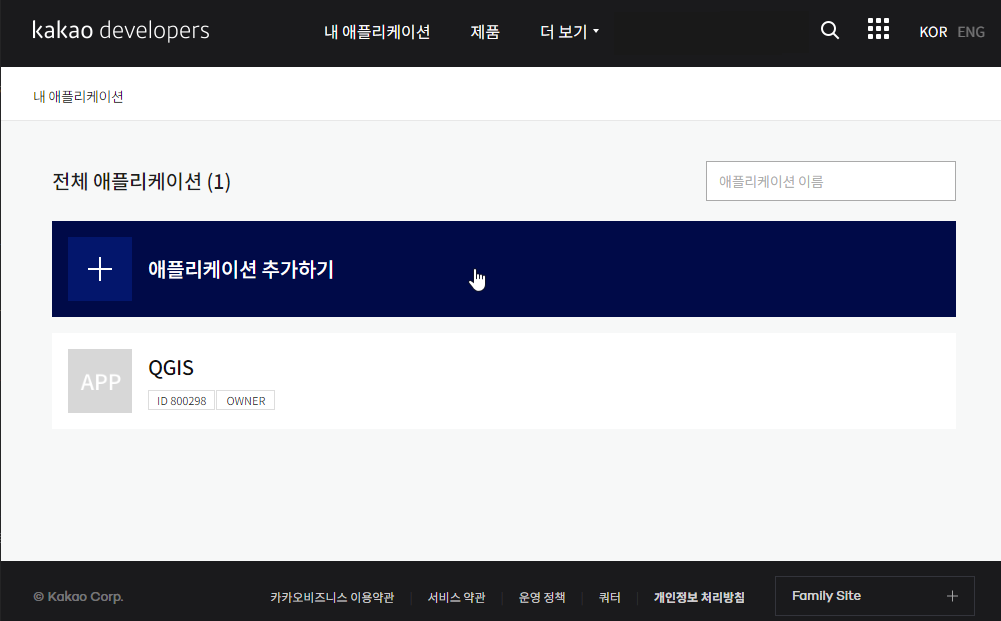Go to 내 애플리케이션 in top navigation
Viewport: 1001px width, 621px height.
point(377,31)
